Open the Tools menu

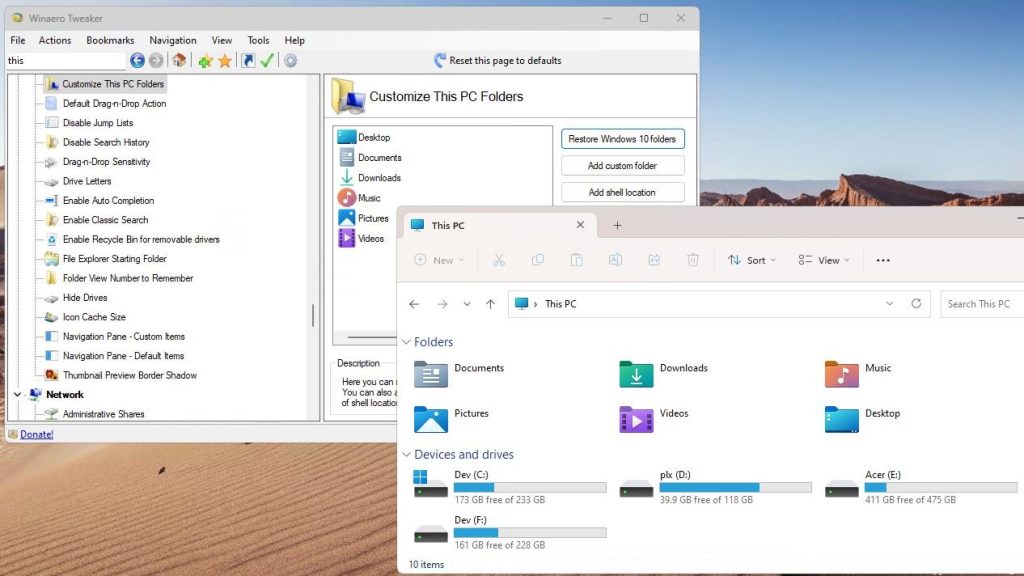[258, 40]
